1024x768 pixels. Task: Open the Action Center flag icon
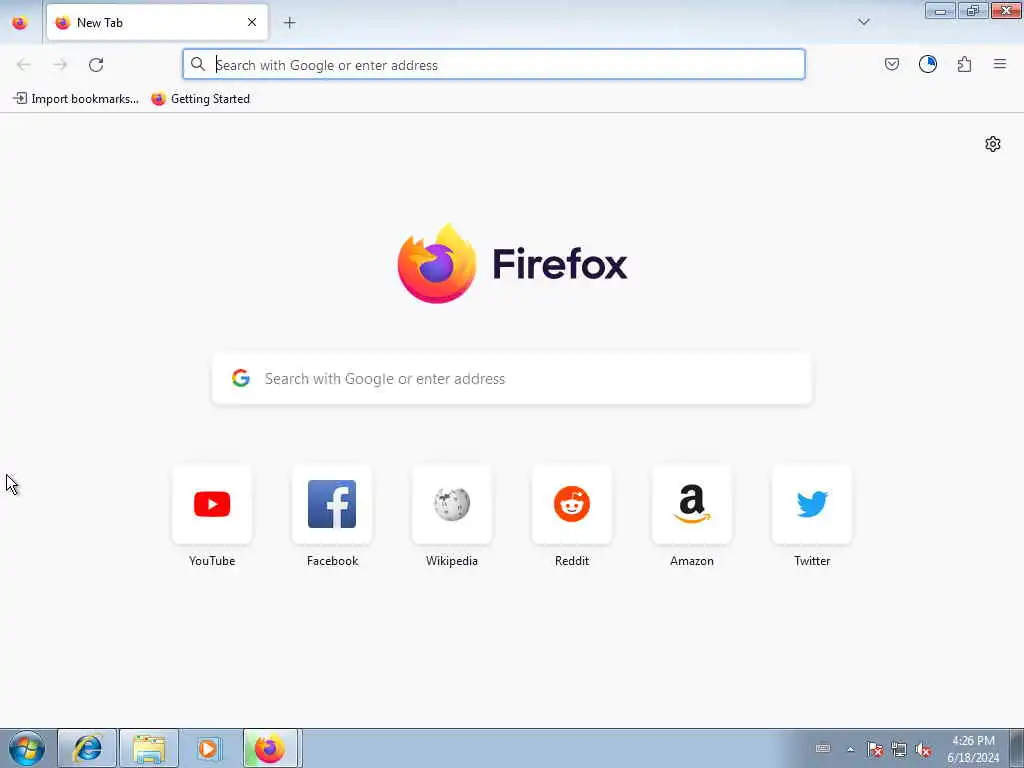coord(875,749)
